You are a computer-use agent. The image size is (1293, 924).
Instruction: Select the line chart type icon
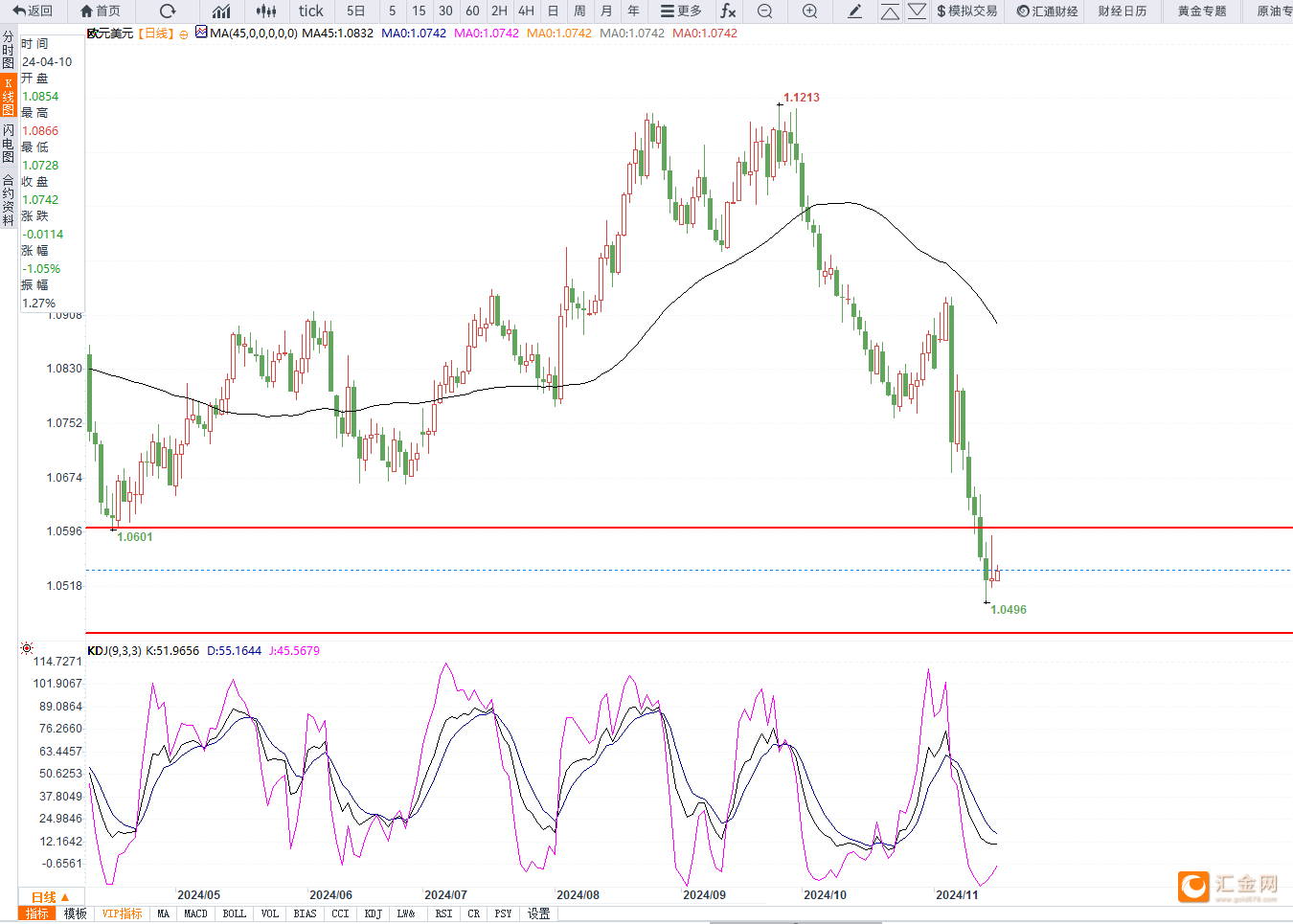221,11
